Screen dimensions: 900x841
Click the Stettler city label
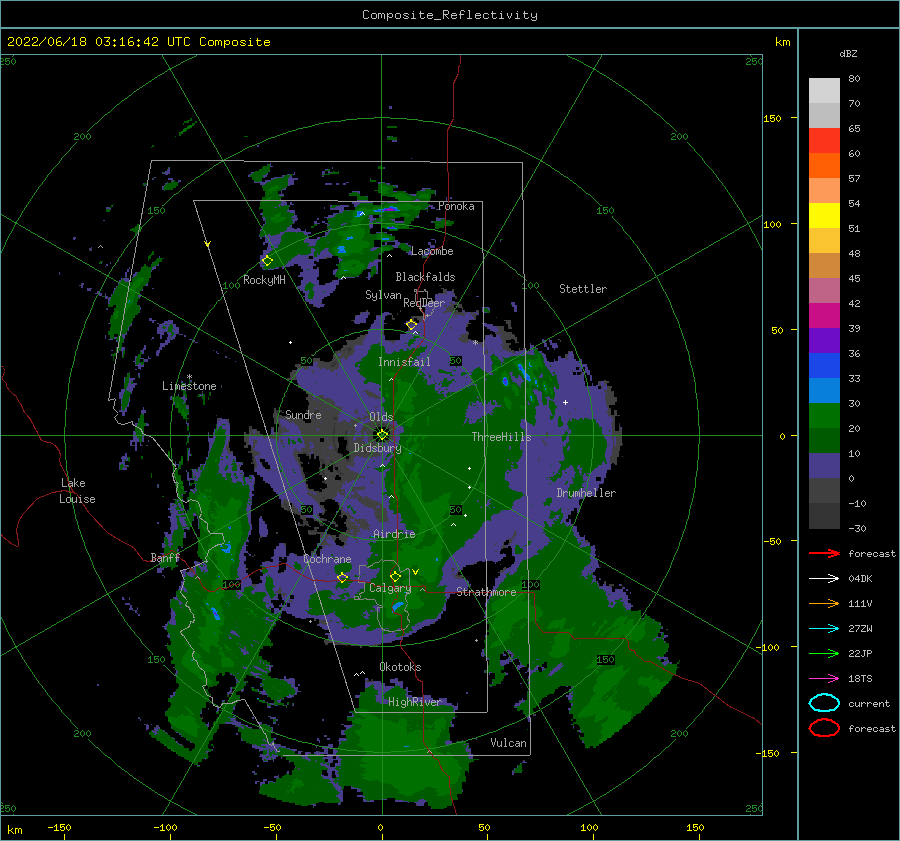click(583, 289)
